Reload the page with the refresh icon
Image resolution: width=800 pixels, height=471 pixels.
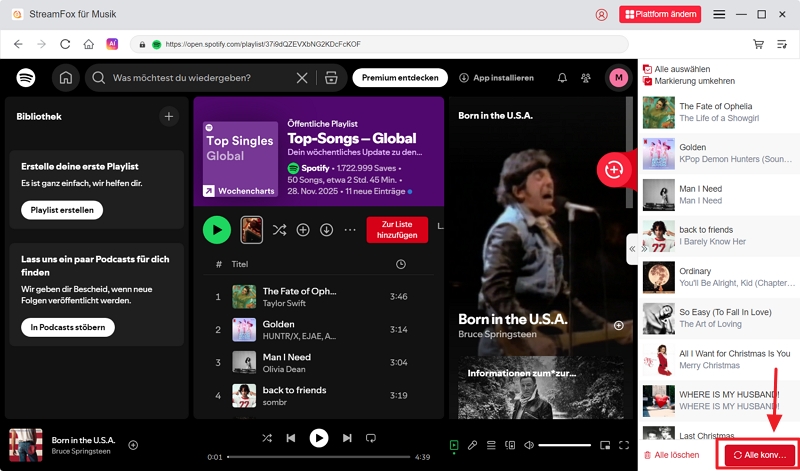(x=65, y=44)
